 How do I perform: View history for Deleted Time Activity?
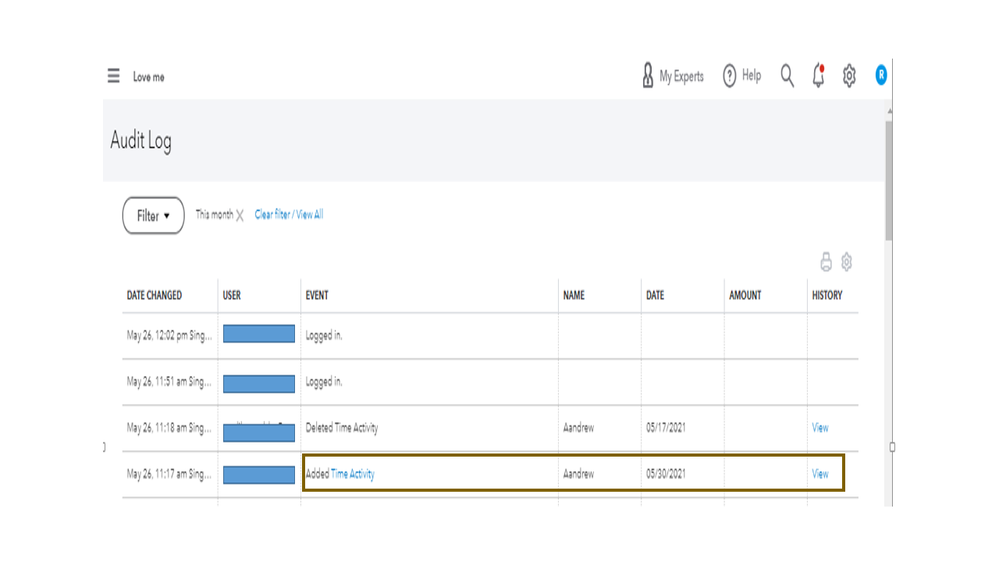(820, 428)
